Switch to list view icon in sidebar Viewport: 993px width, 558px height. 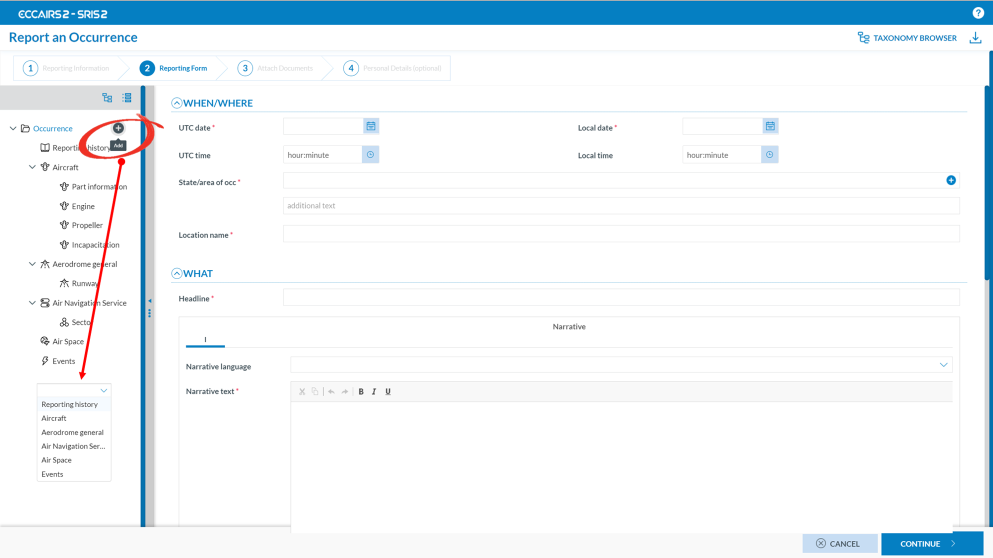tap(127, 98)
